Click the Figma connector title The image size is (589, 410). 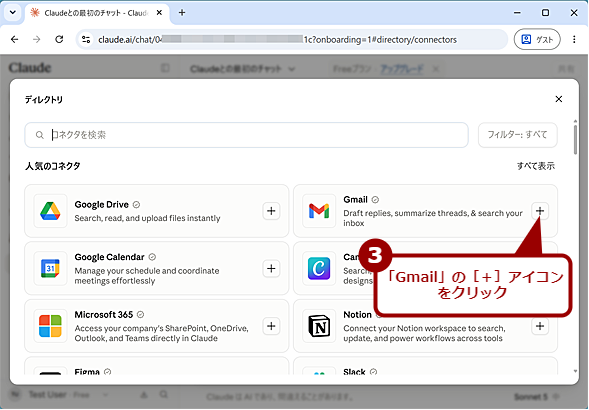click(x=87, y=372)
